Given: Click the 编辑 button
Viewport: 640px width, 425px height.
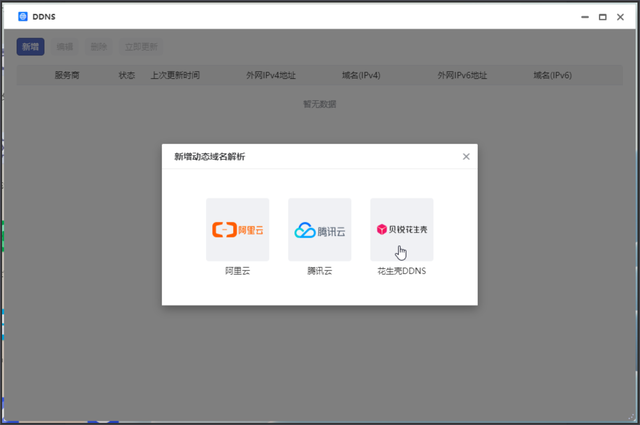Looking at the screenshot, I should point(64,47).
